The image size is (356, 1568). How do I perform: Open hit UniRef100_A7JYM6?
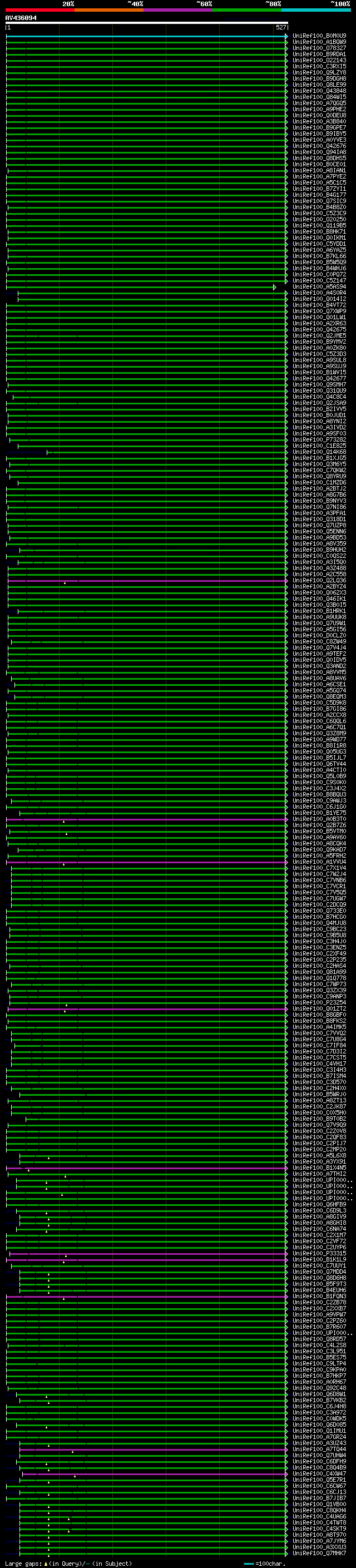click(x=319, y=1541)
